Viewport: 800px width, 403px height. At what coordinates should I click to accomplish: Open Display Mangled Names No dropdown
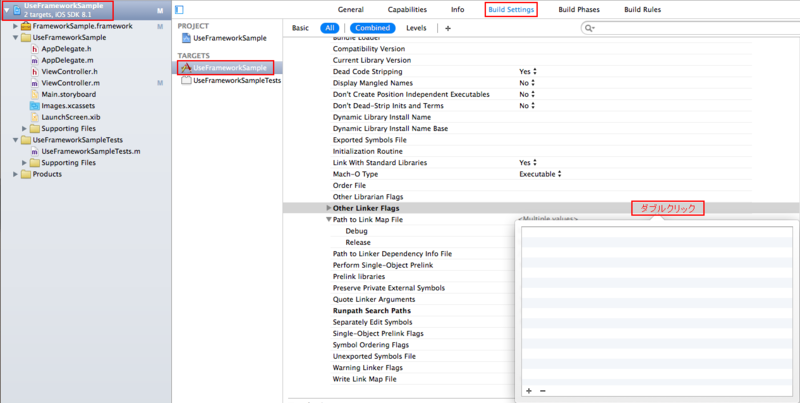pos(527,83)
